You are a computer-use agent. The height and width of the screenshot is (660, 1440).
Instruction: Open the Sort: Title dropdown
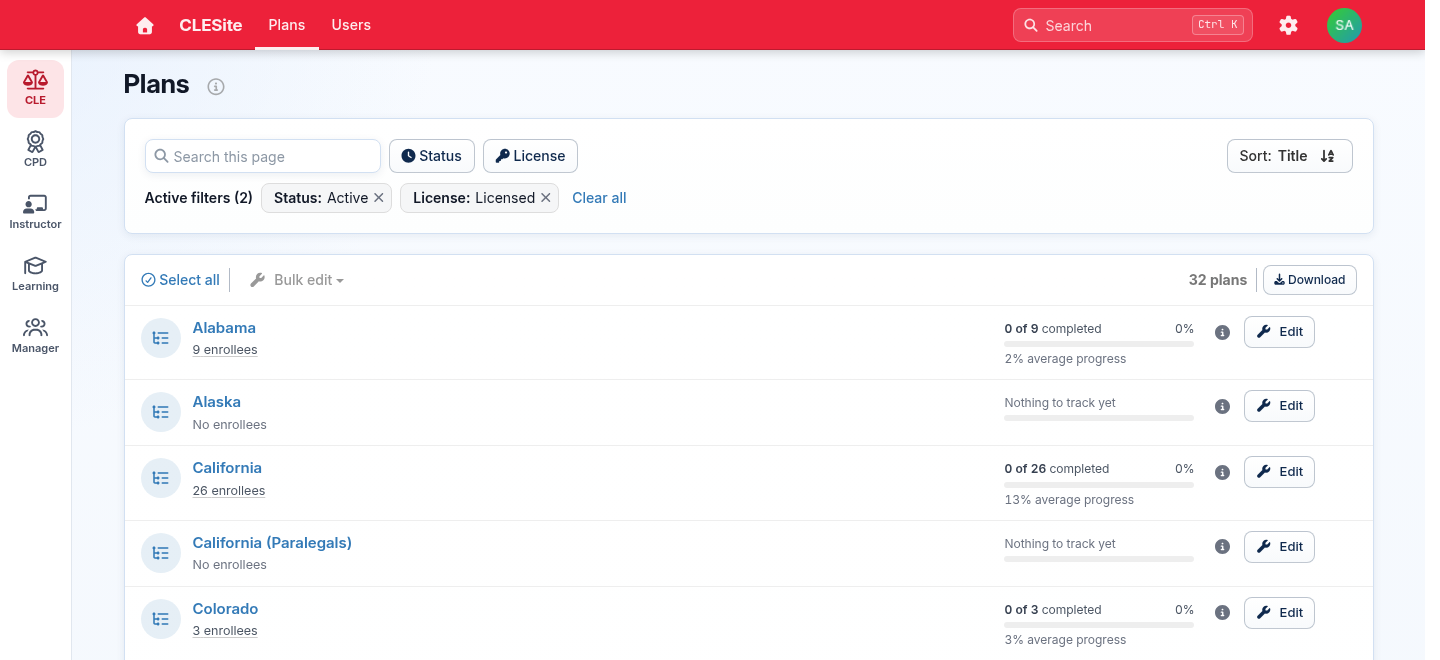pyautogui.click(x=1290, y=156)
